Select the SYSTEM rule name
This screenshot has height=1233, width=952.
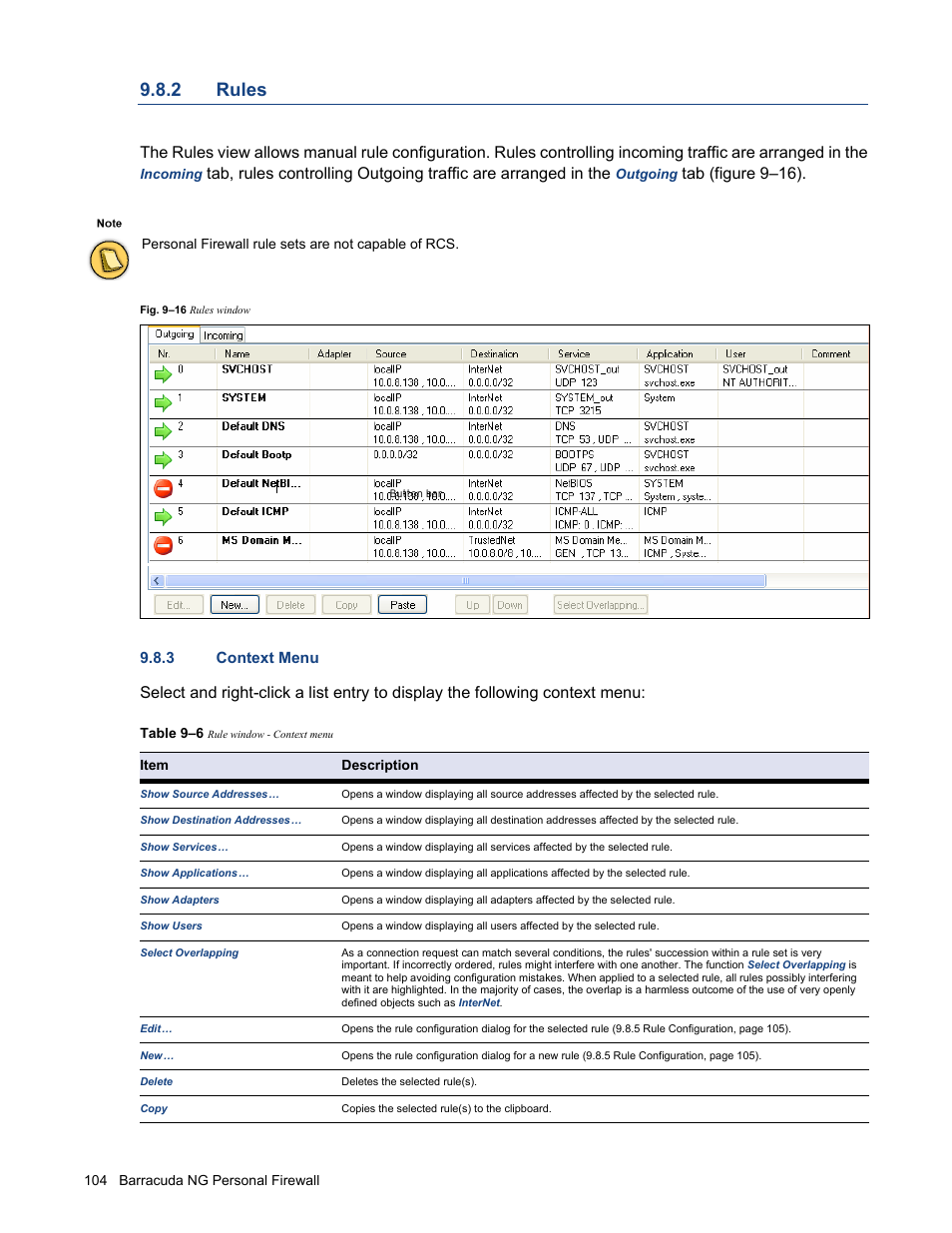pyautogui.click(x=243, y=398)
